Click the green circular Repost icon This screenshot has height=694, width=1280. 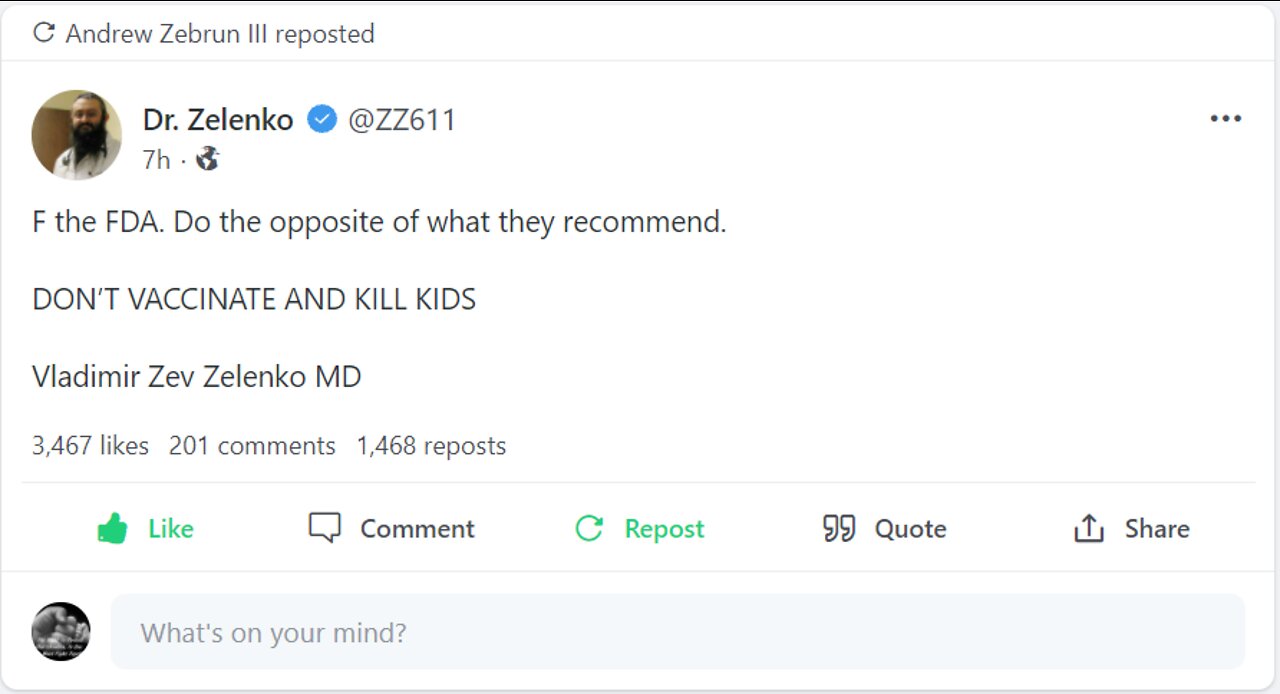point(590,528)
